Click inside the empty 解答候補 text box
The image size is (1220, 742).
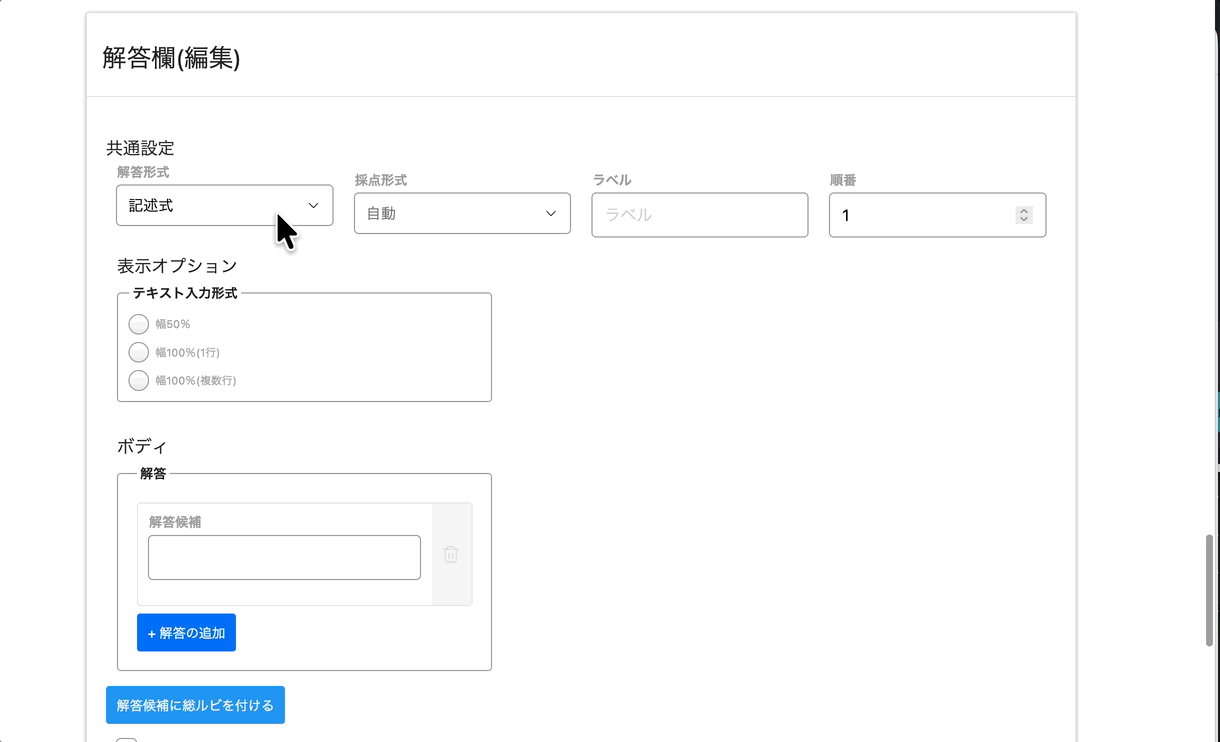click(x=284, y=557)
